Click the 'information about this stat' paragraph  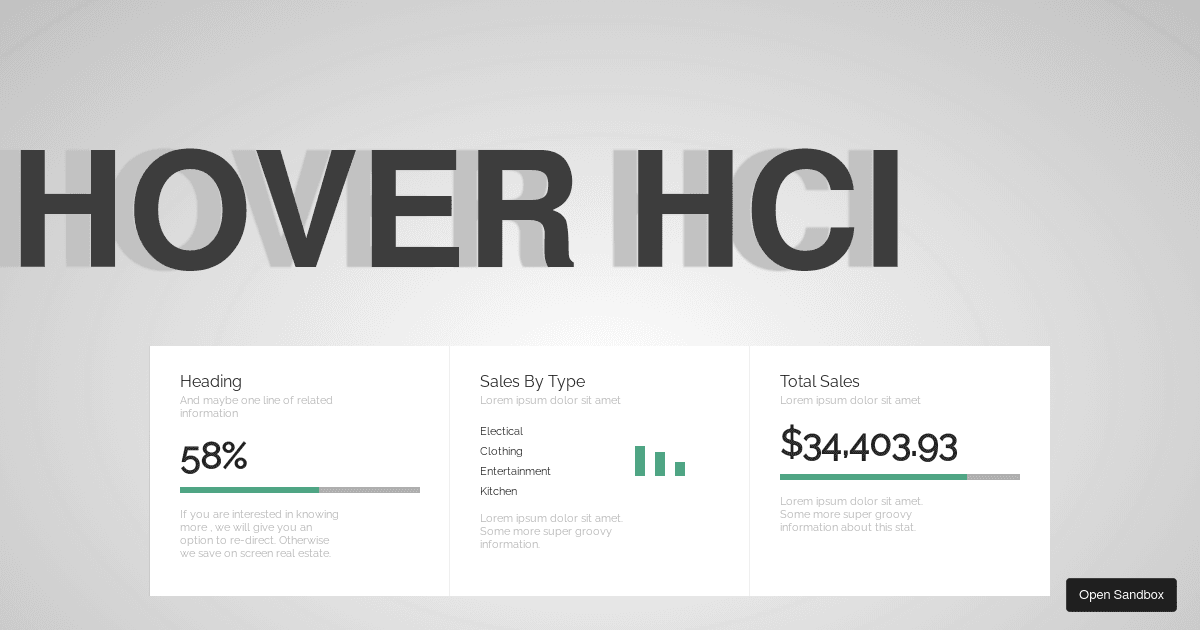(851, 514)
